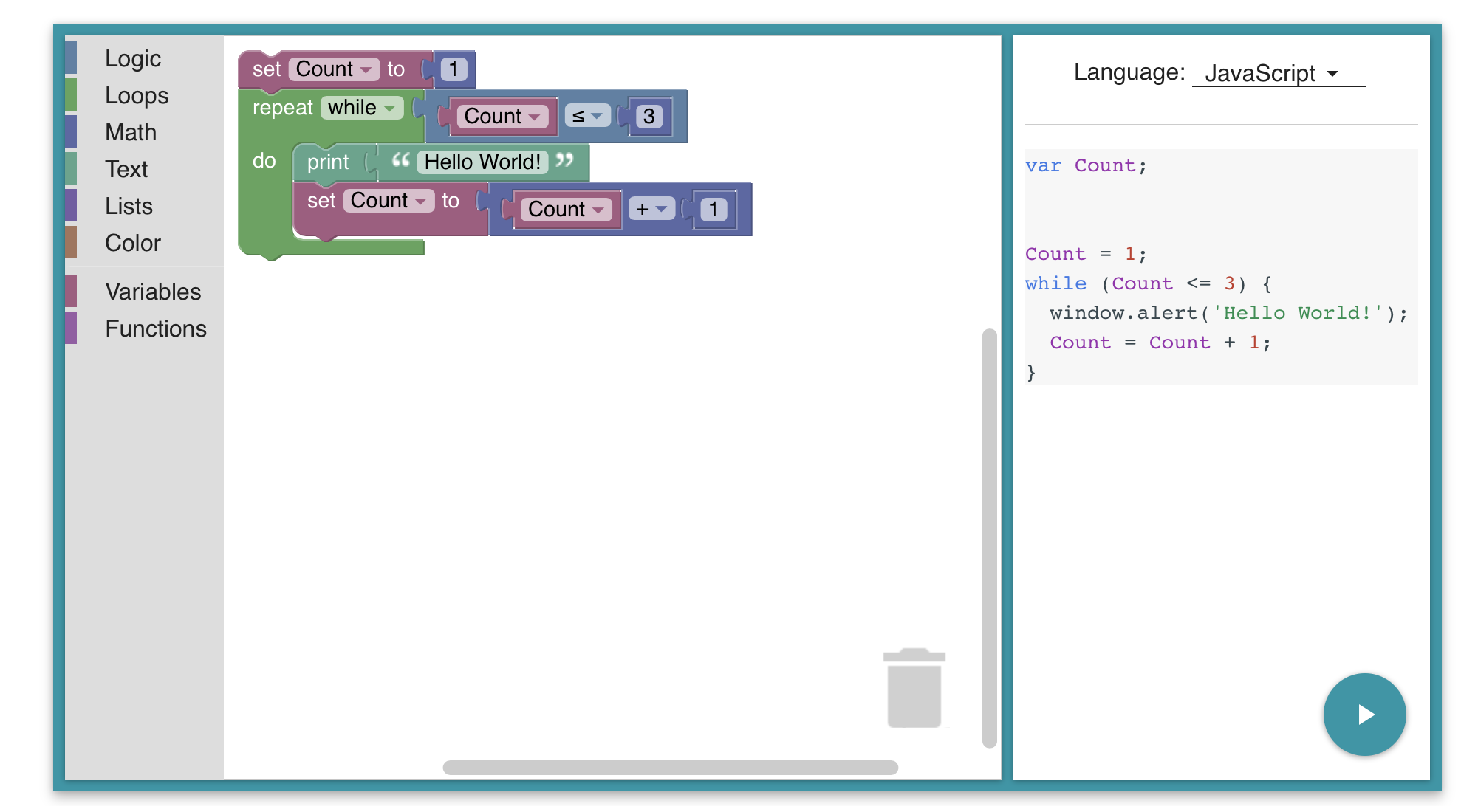Open the ≤ comparison operator dropdown
1461x812 pixels.
click(x=587, y=116)
